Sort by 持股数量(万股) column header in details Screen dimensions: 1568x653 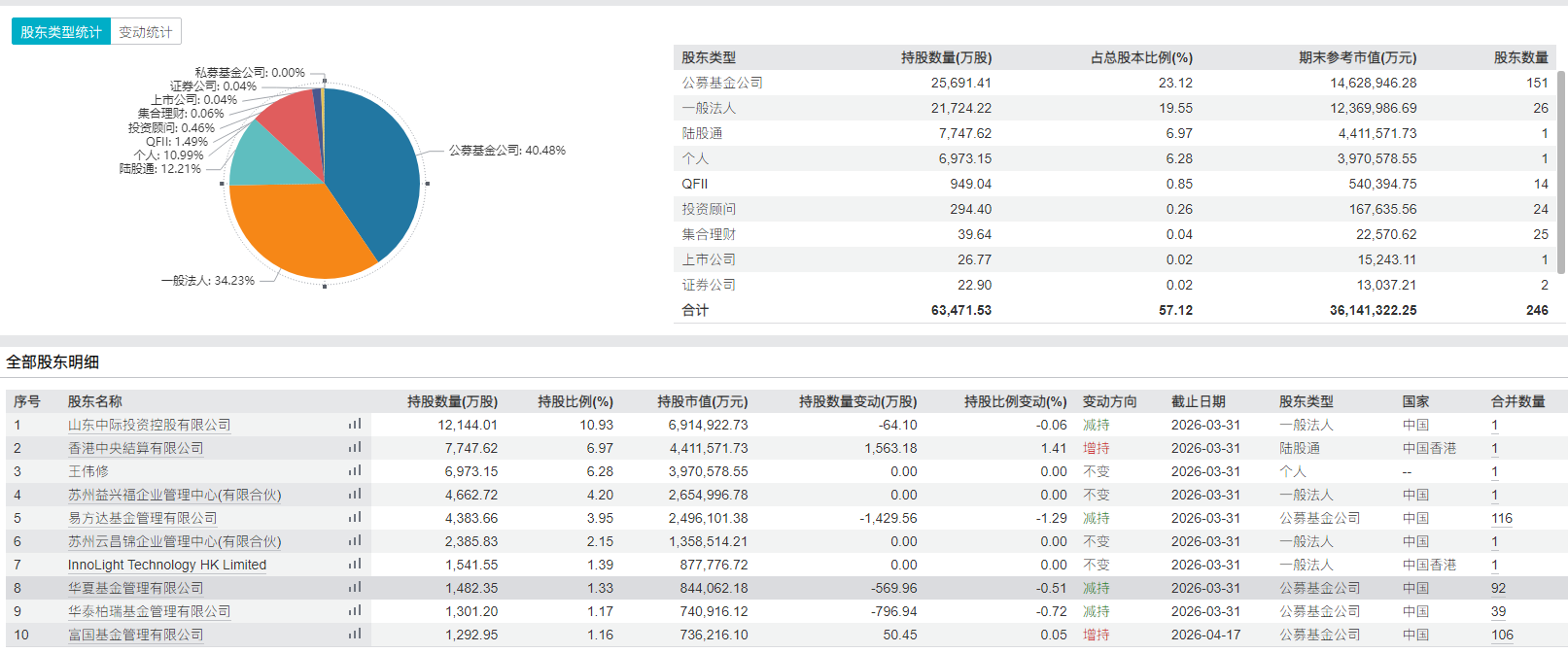452,401
